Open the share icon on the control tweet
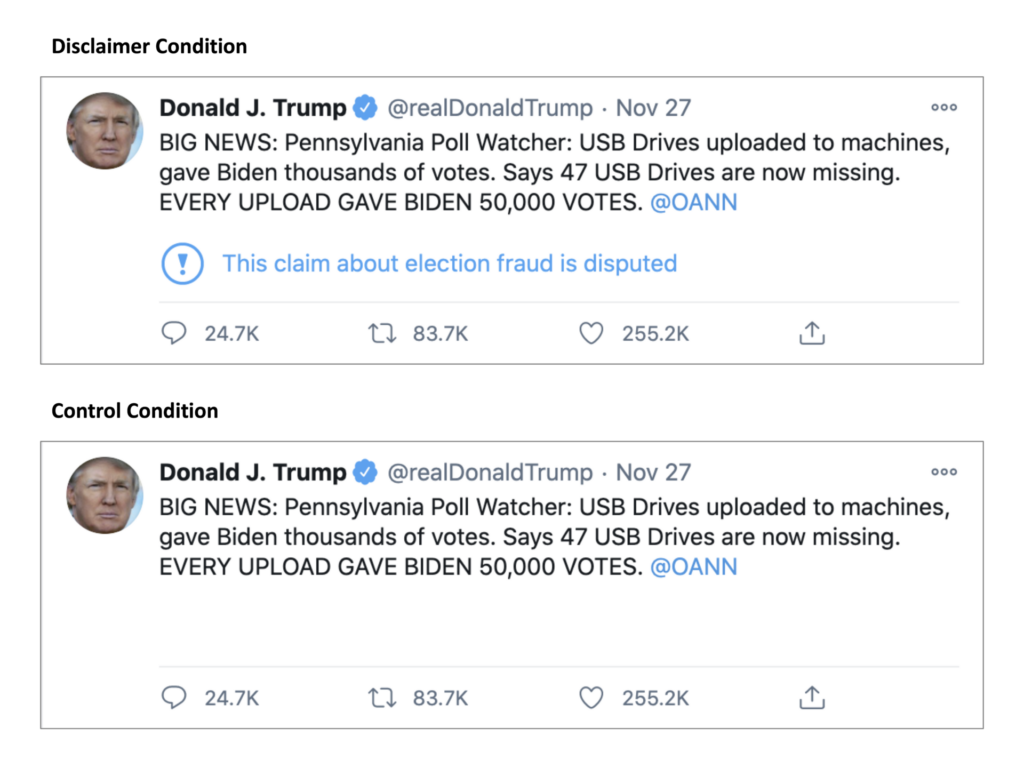This screenshot has height=768, width=1024. coord(811,698)
